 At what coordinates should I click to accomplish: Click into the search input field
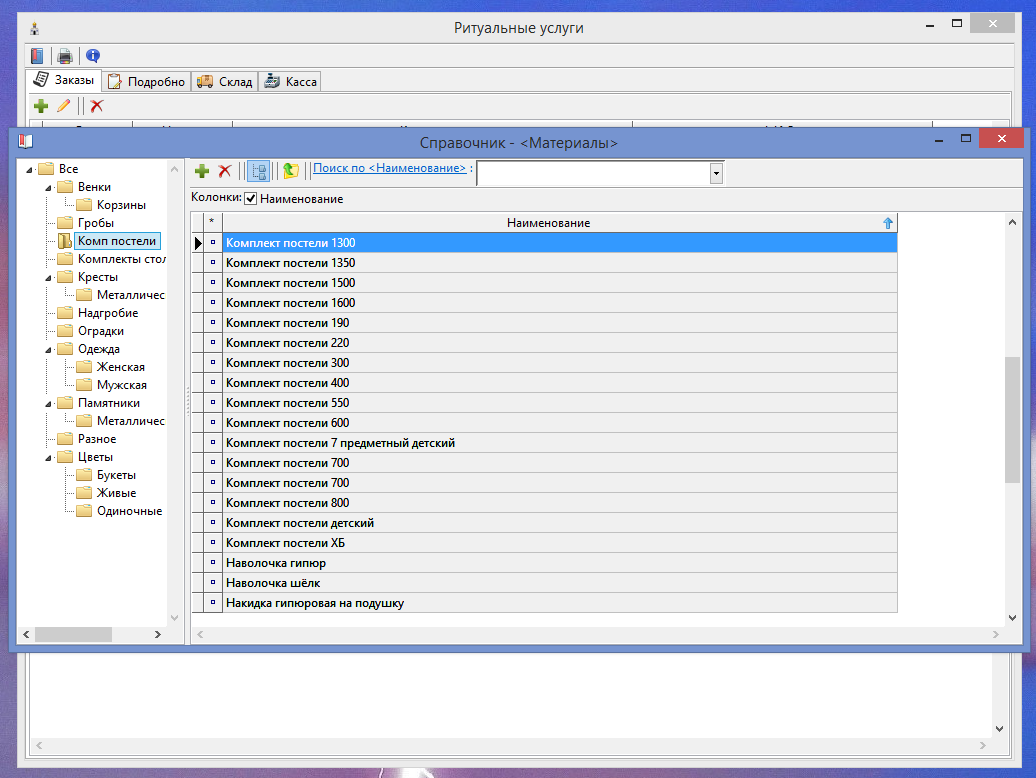[593, 174]
